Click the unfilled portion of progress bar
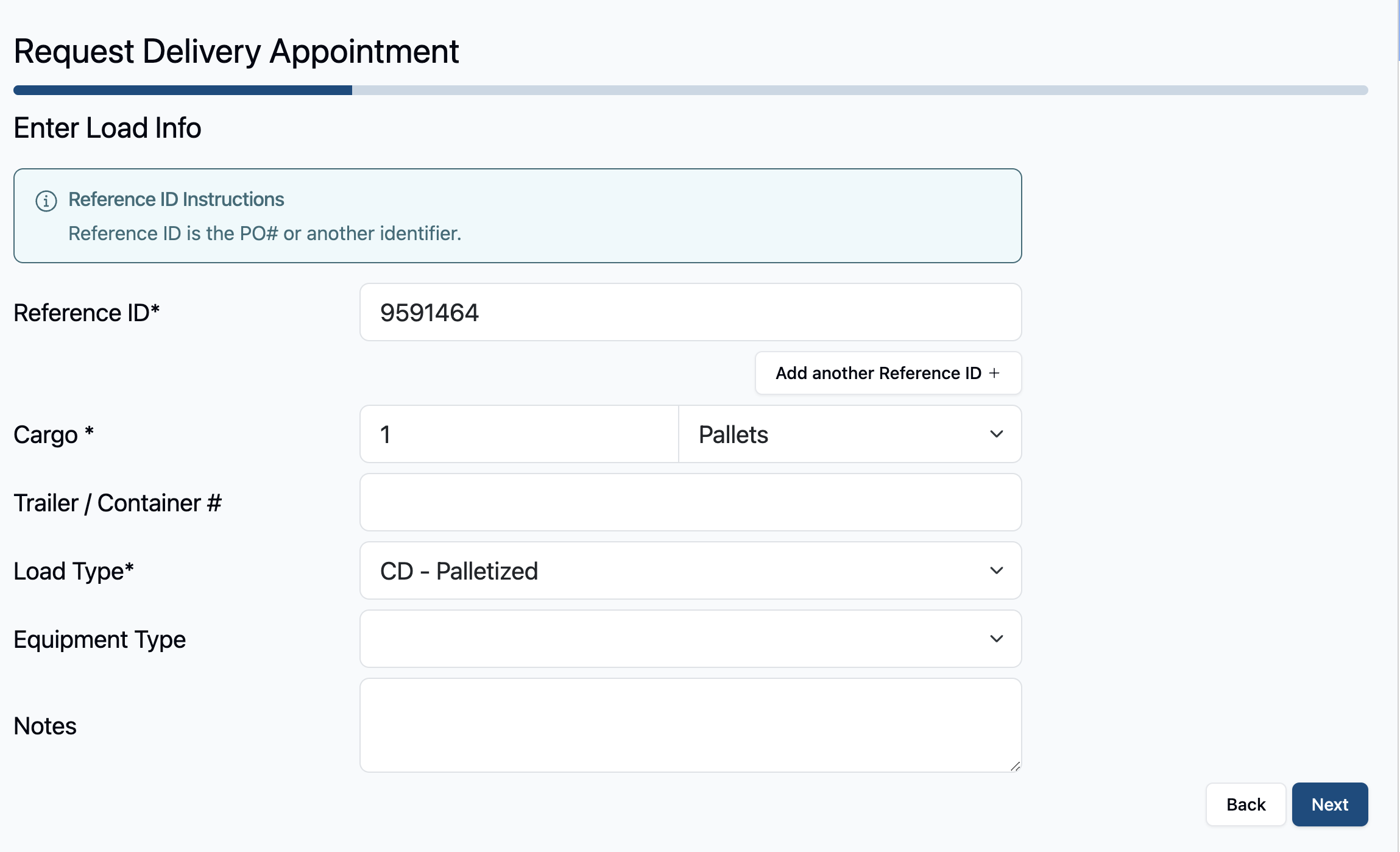The image size is (1400, 852). point(860,90)
